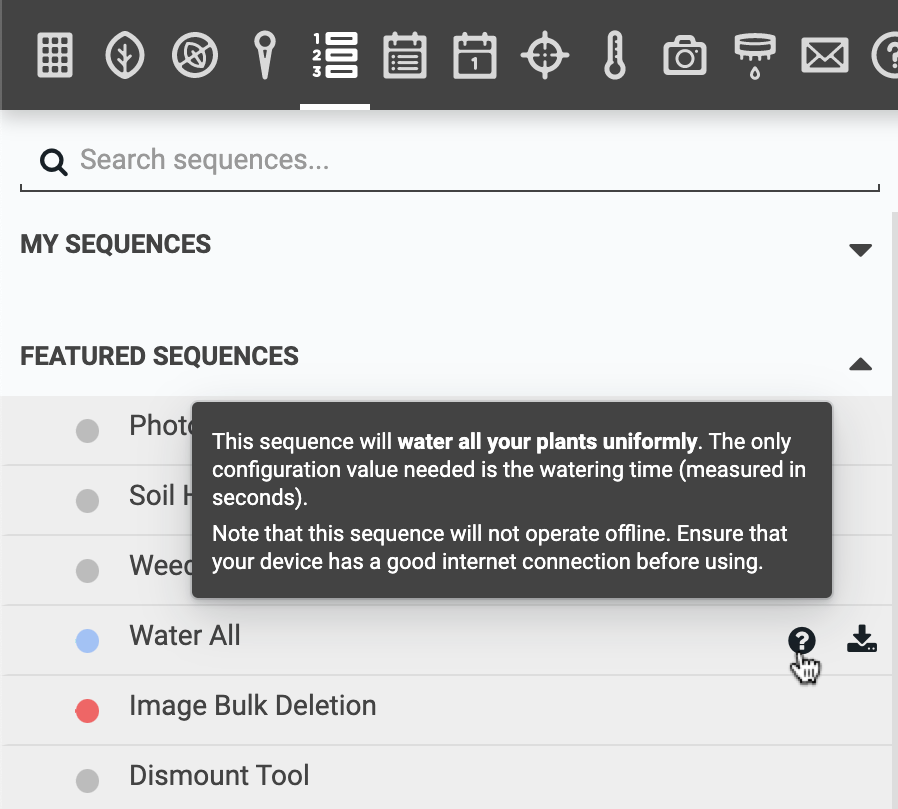Open the Help question mark icon
This screenshot has height=809, width=898.
point(888,55)
